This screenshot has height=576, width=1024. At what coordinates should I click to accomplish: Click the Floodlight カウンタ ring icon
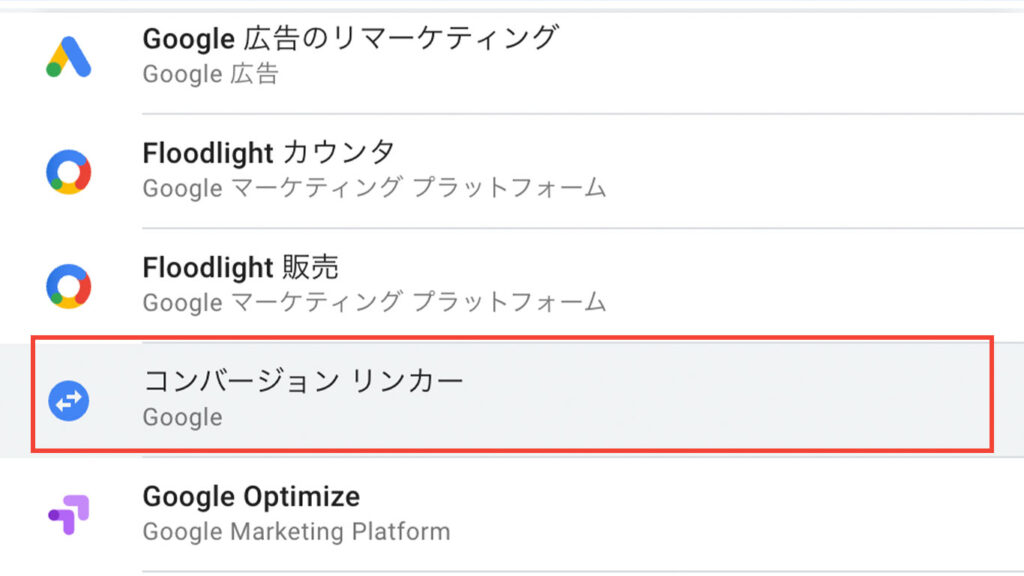pyautogui.click(x=69, y=172)
